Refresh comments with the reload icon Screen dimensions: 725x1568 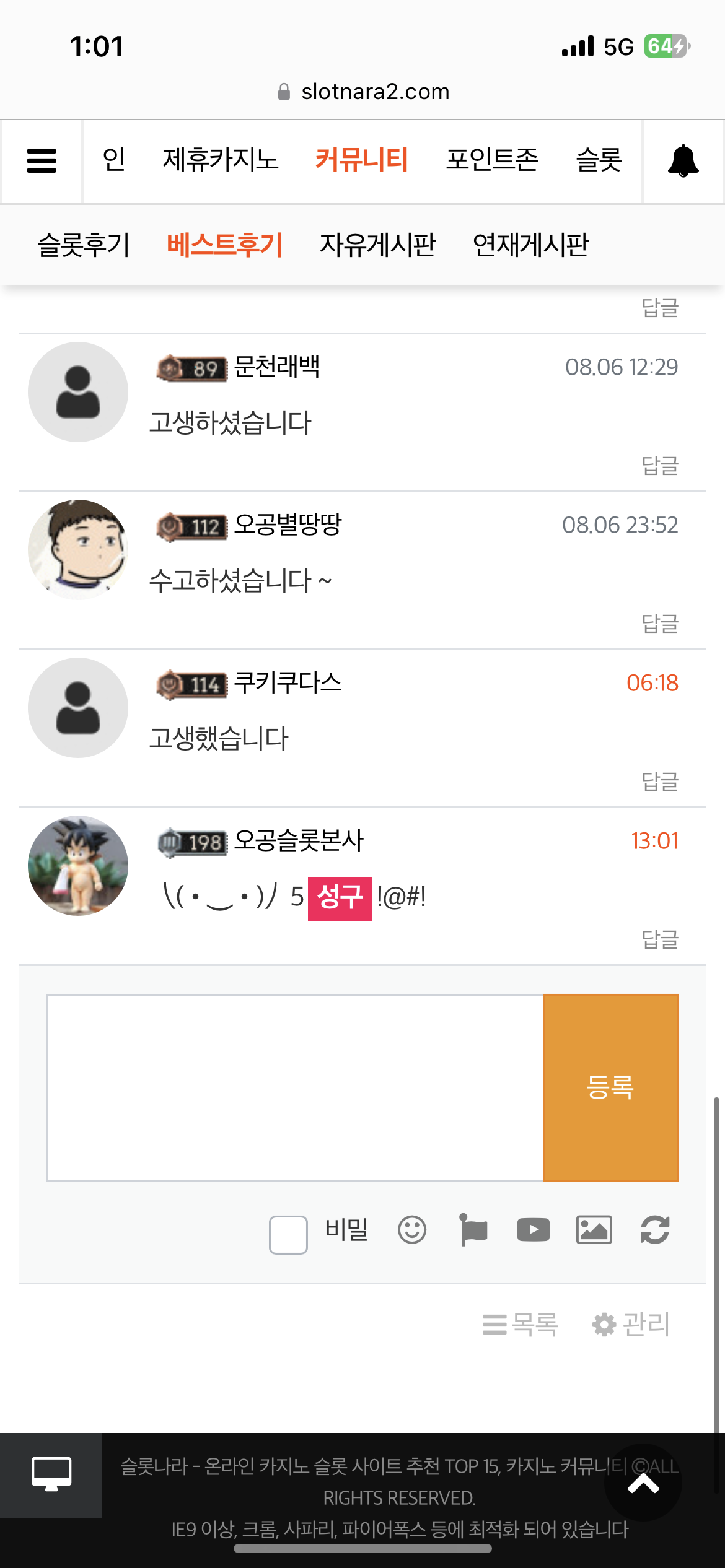point(655,1230)
